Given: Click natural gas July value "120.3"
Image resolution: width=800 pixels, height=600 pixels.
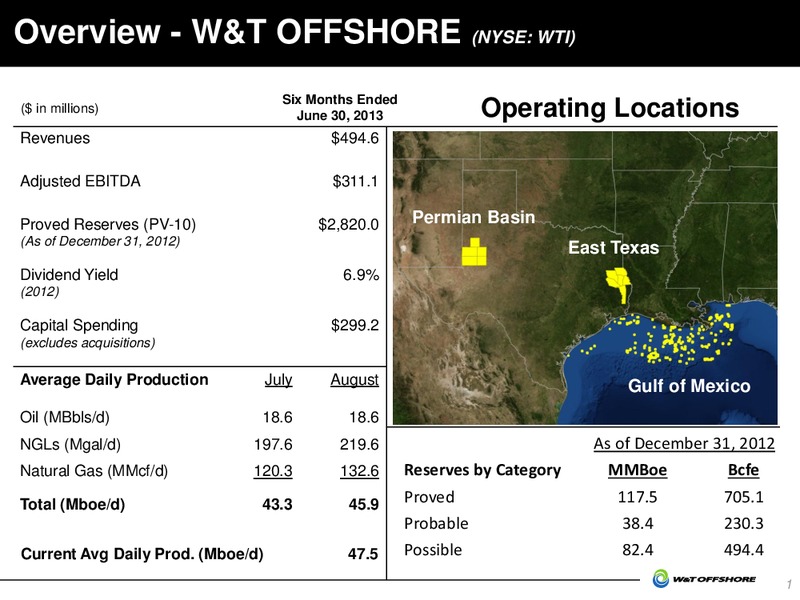Looking at the screenshot, I should pyautogui.click(x=273, y=471).
